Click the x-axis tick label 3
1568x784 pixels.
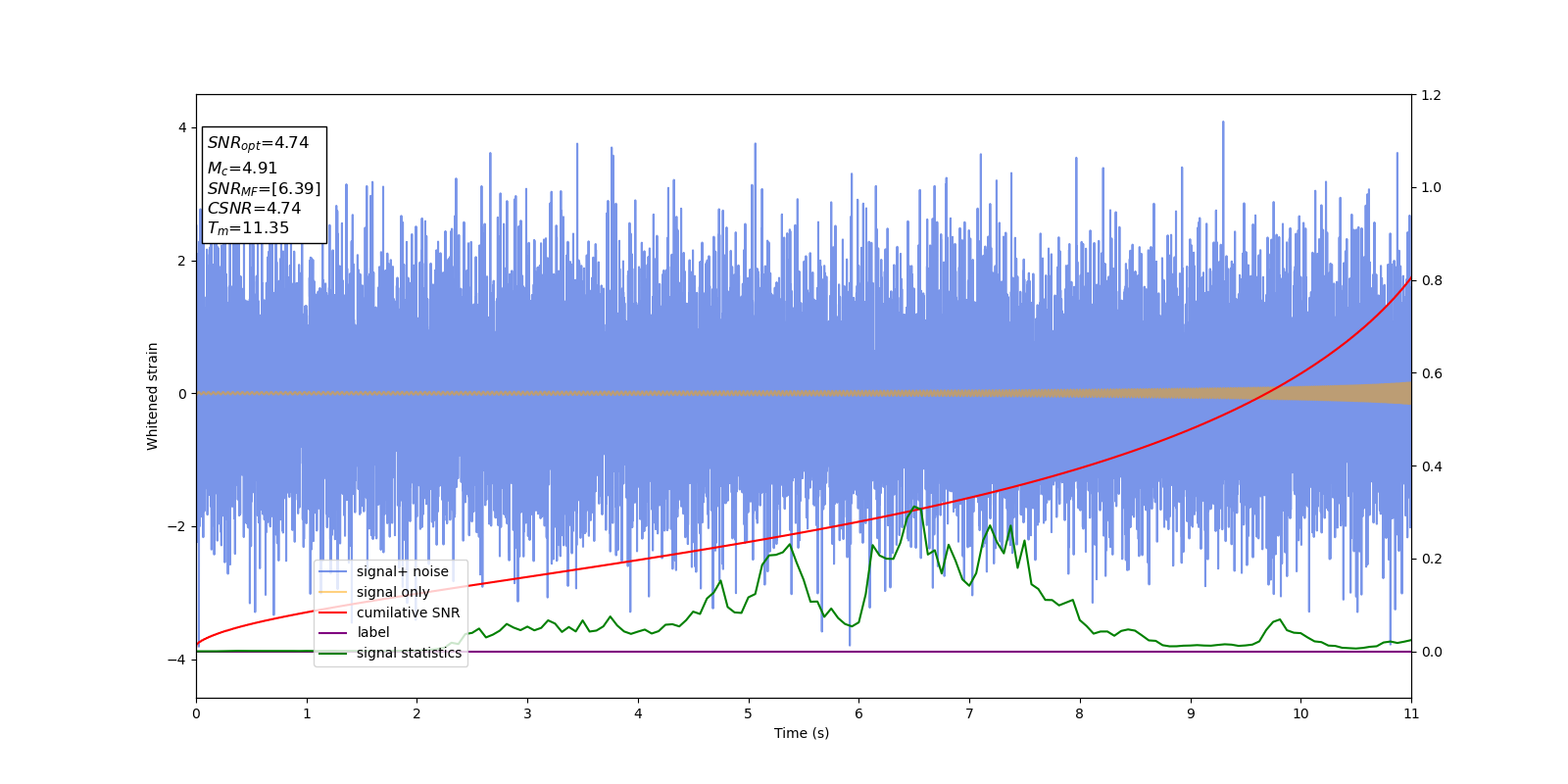pyautogui.click(x=527, y=713)
